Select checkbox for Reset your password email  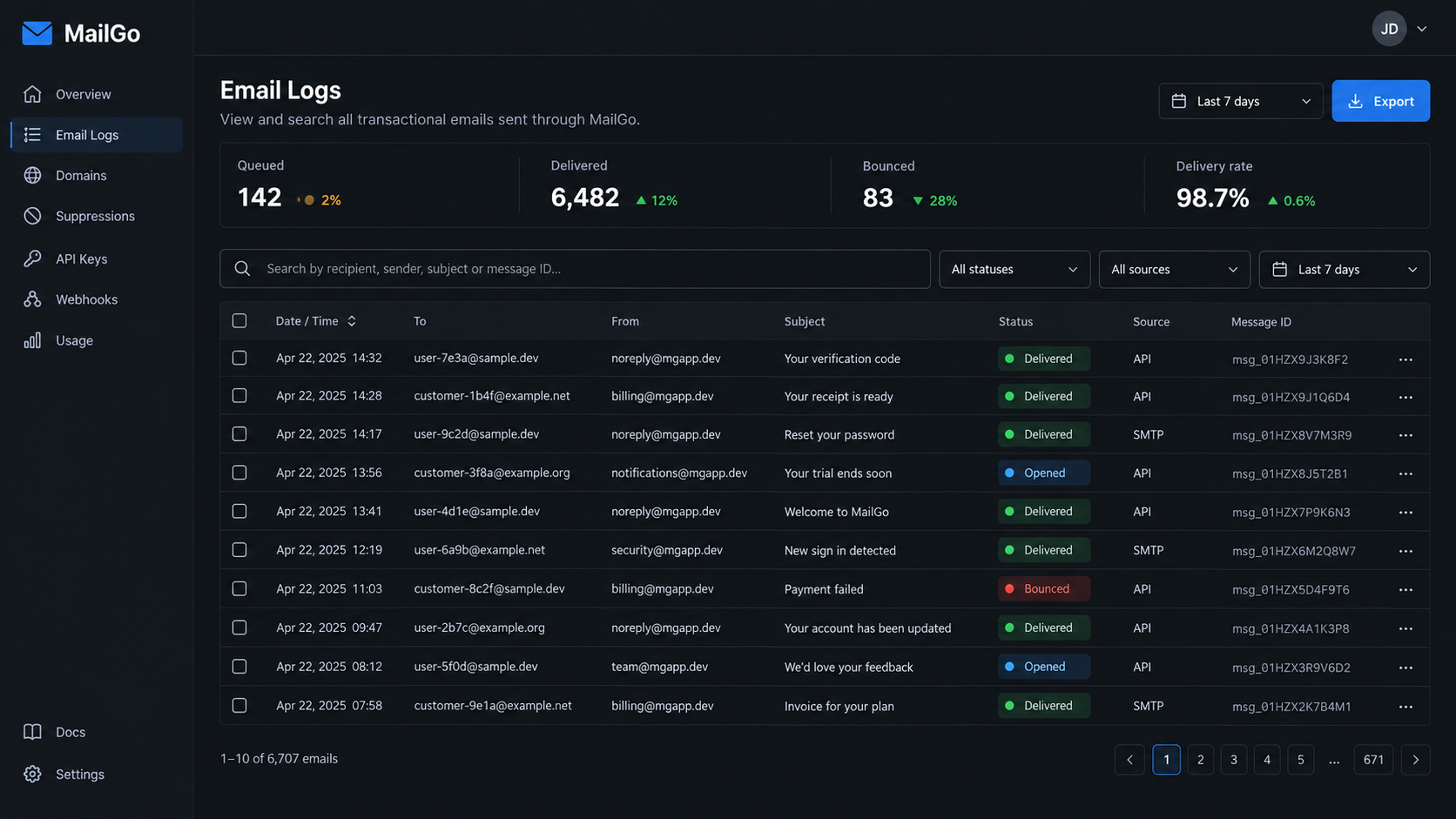(239, 433)
